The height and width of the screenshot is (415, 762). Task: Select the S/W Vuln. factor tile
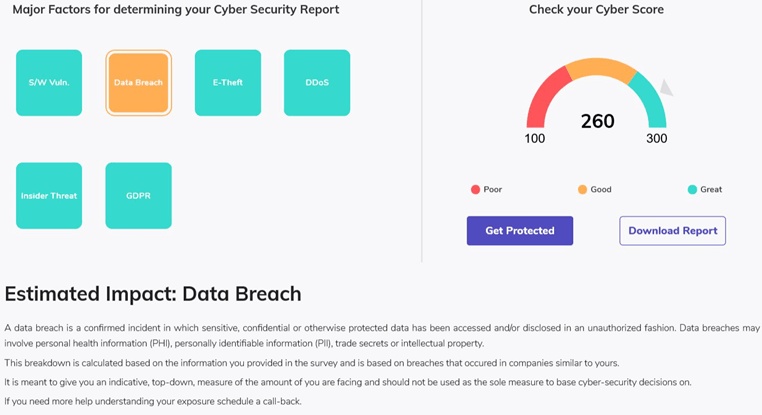49,83
